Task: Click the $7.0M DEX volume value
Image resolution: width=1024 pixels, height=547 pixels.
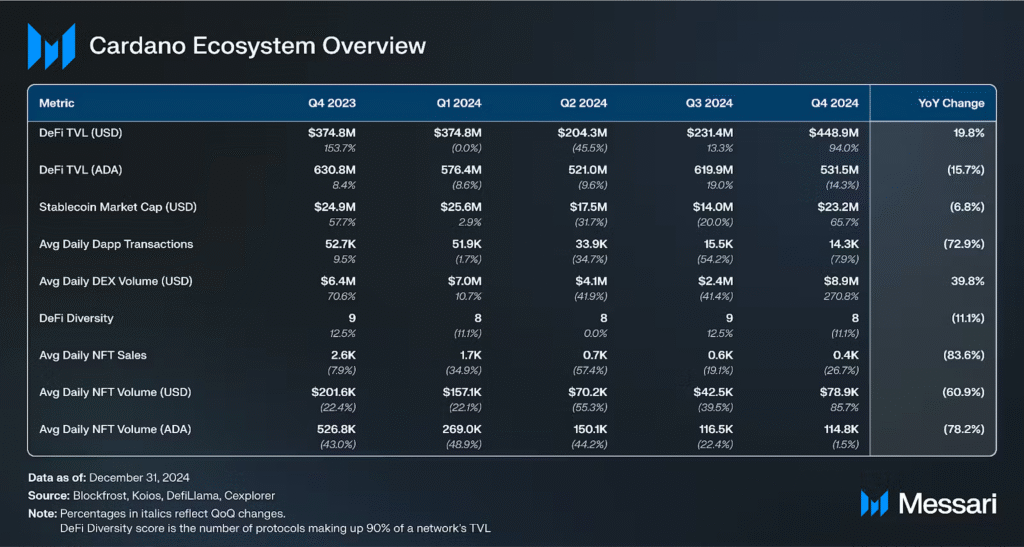Action: pos(465,281)
